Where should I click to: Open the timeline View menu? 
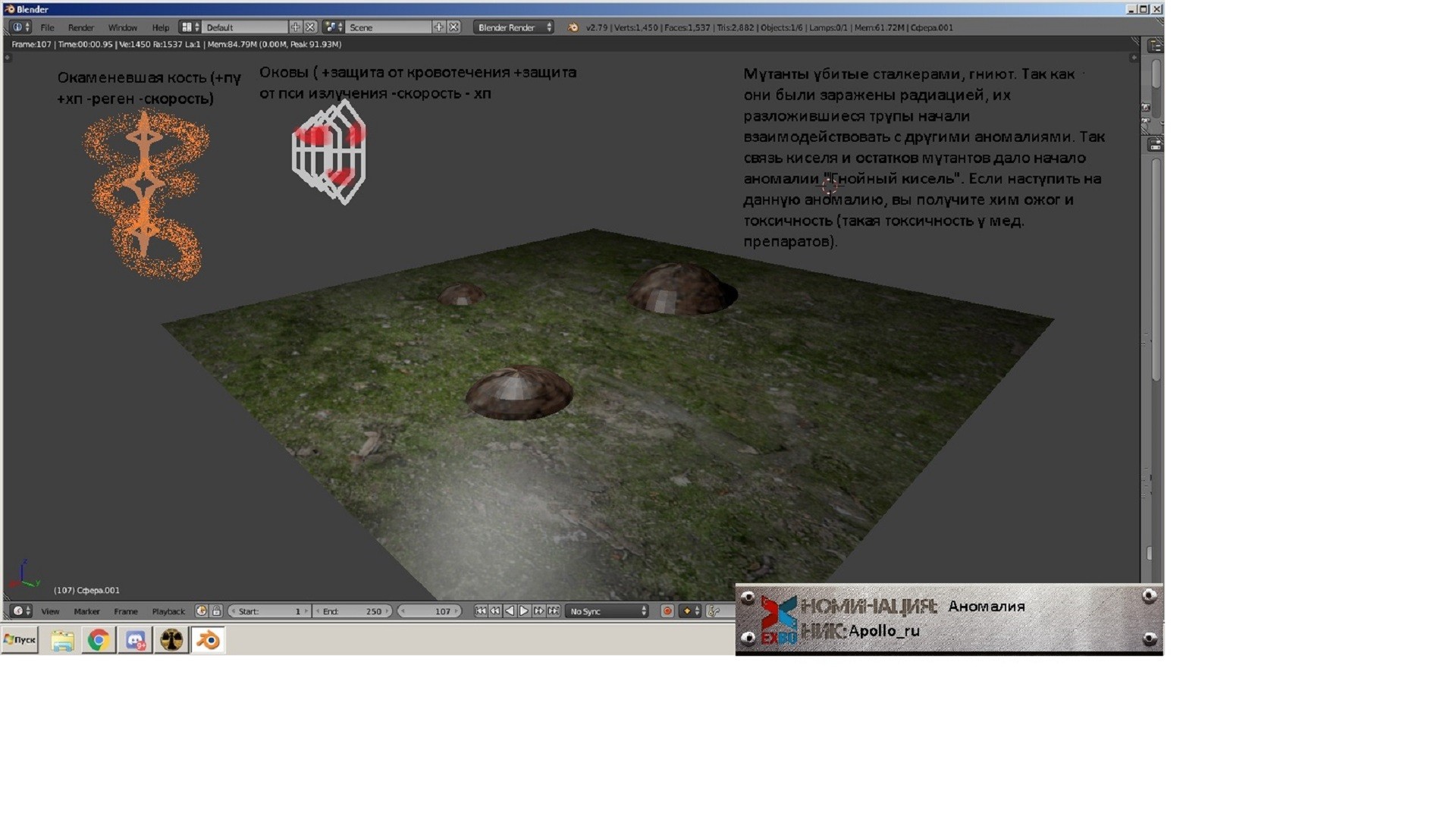click(50, 611)
